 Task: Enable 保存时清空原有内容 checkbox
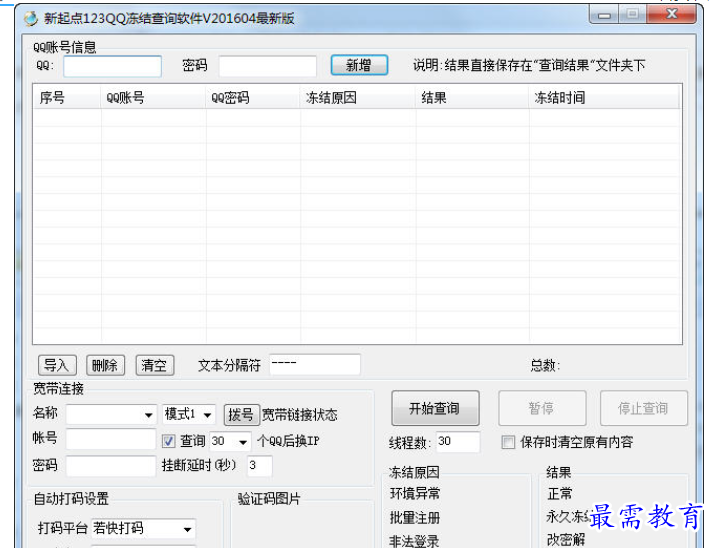click(x=508, y=442)
